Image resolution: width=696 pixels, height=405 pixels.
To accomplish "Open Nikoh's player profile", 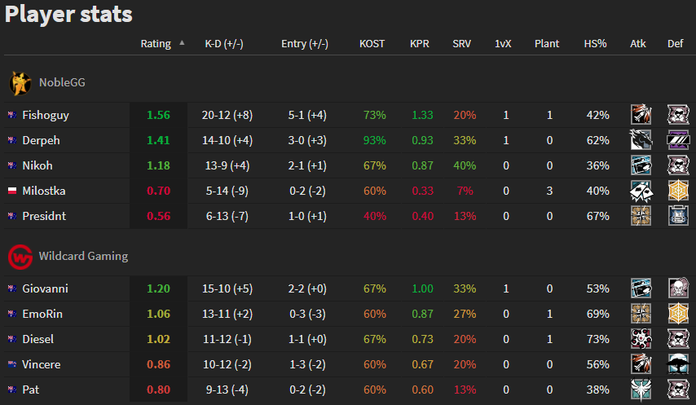I will coord(37,166).
